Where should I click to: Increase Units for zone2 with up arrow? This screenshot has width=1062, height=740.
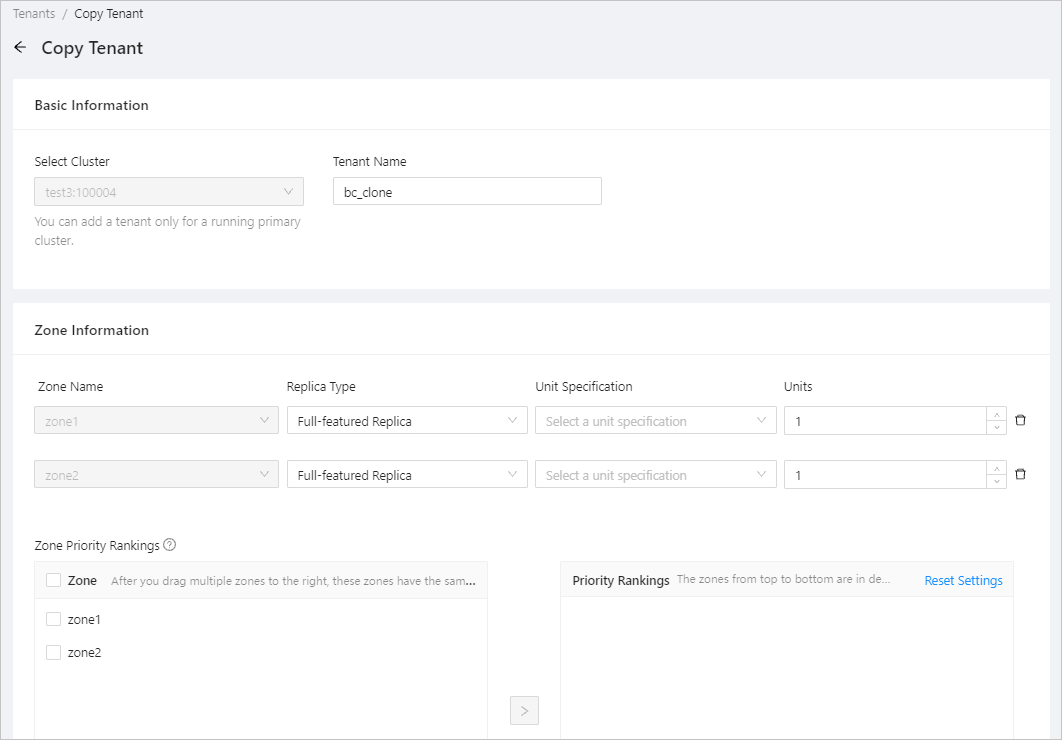pyautogui.click(x=995, y=468)
